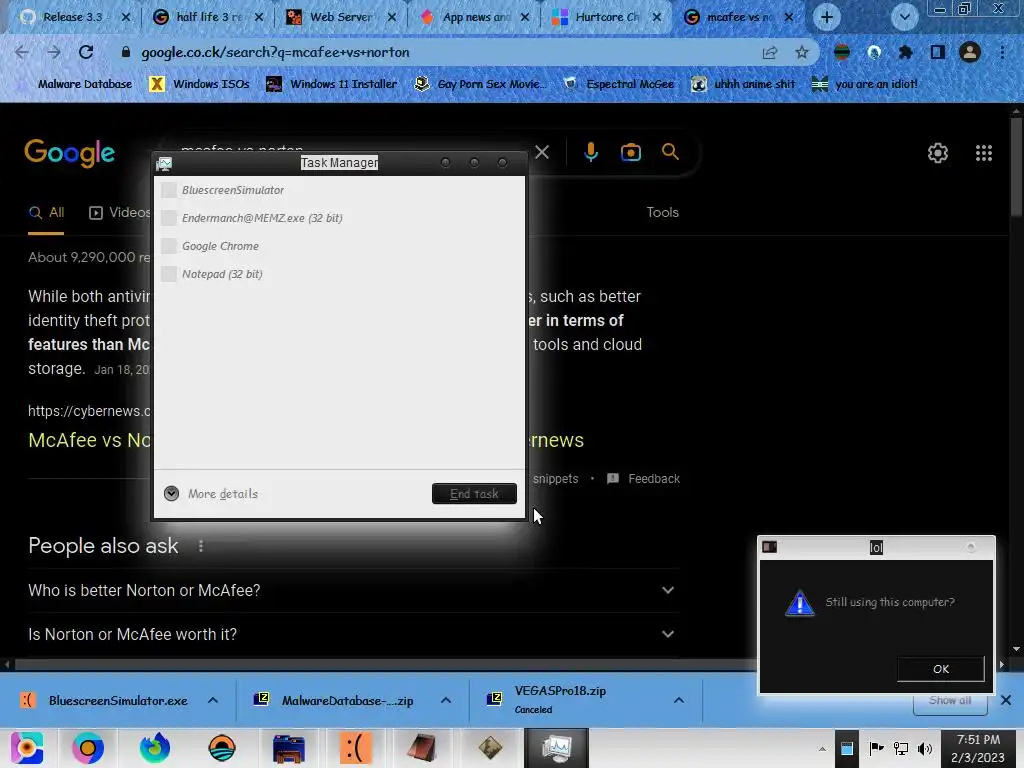1024x768 pixels.
Task: Open the search Tools option
Action: [662, 212]
